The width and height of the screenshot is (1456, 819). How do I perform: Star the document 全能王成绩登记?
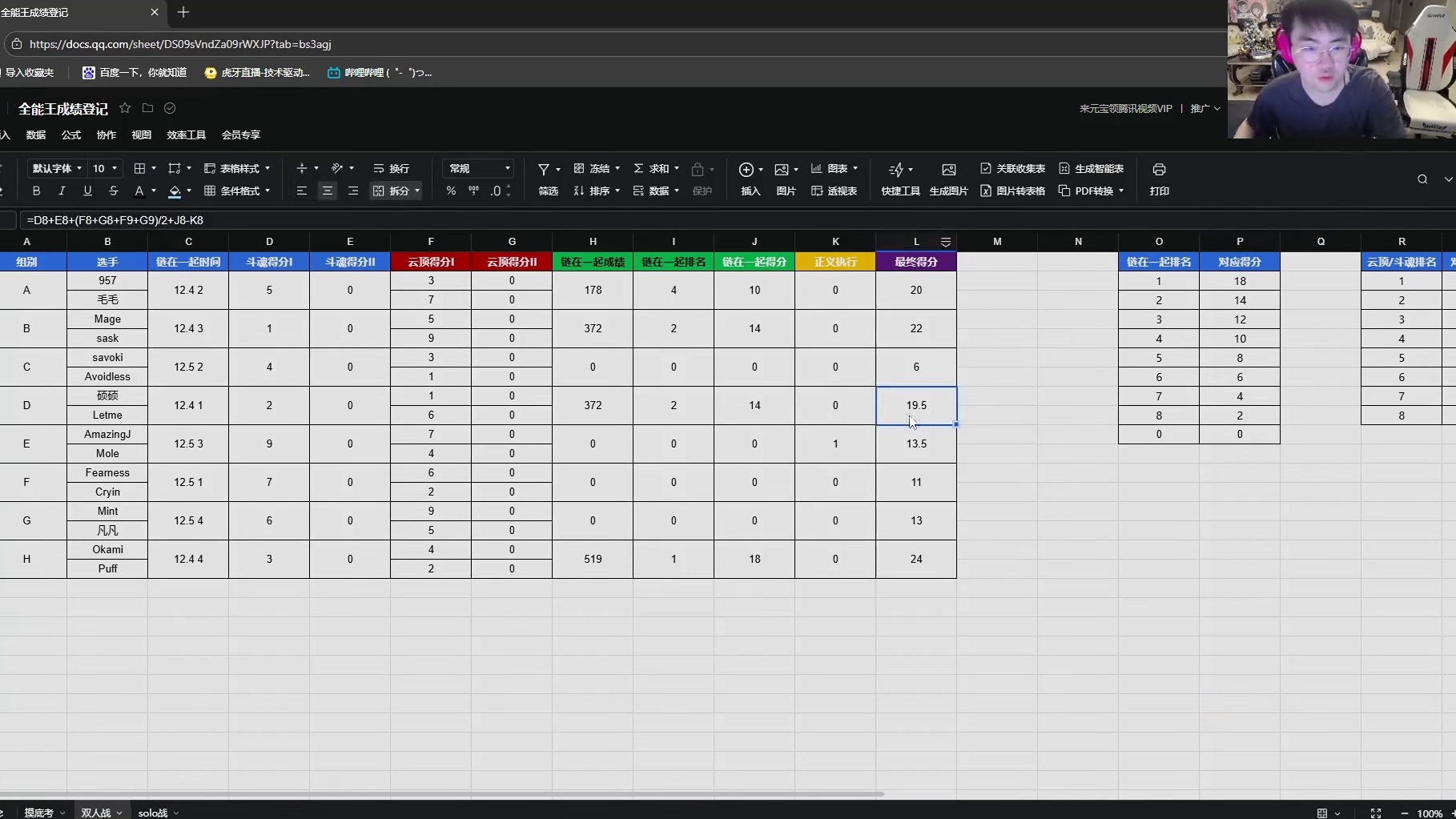(x=125, y=108)
